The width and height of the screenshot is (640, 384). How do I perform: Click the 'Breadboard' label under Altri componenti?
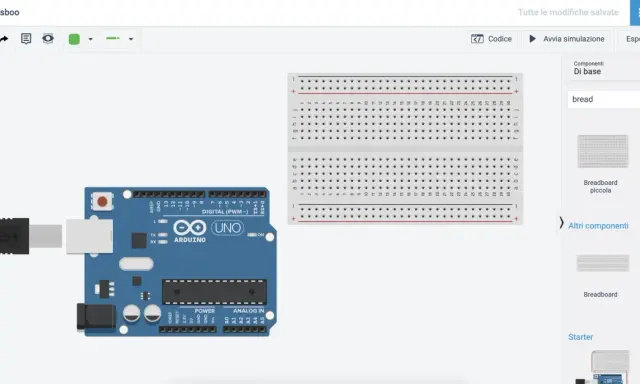click(x=600, y=294)
